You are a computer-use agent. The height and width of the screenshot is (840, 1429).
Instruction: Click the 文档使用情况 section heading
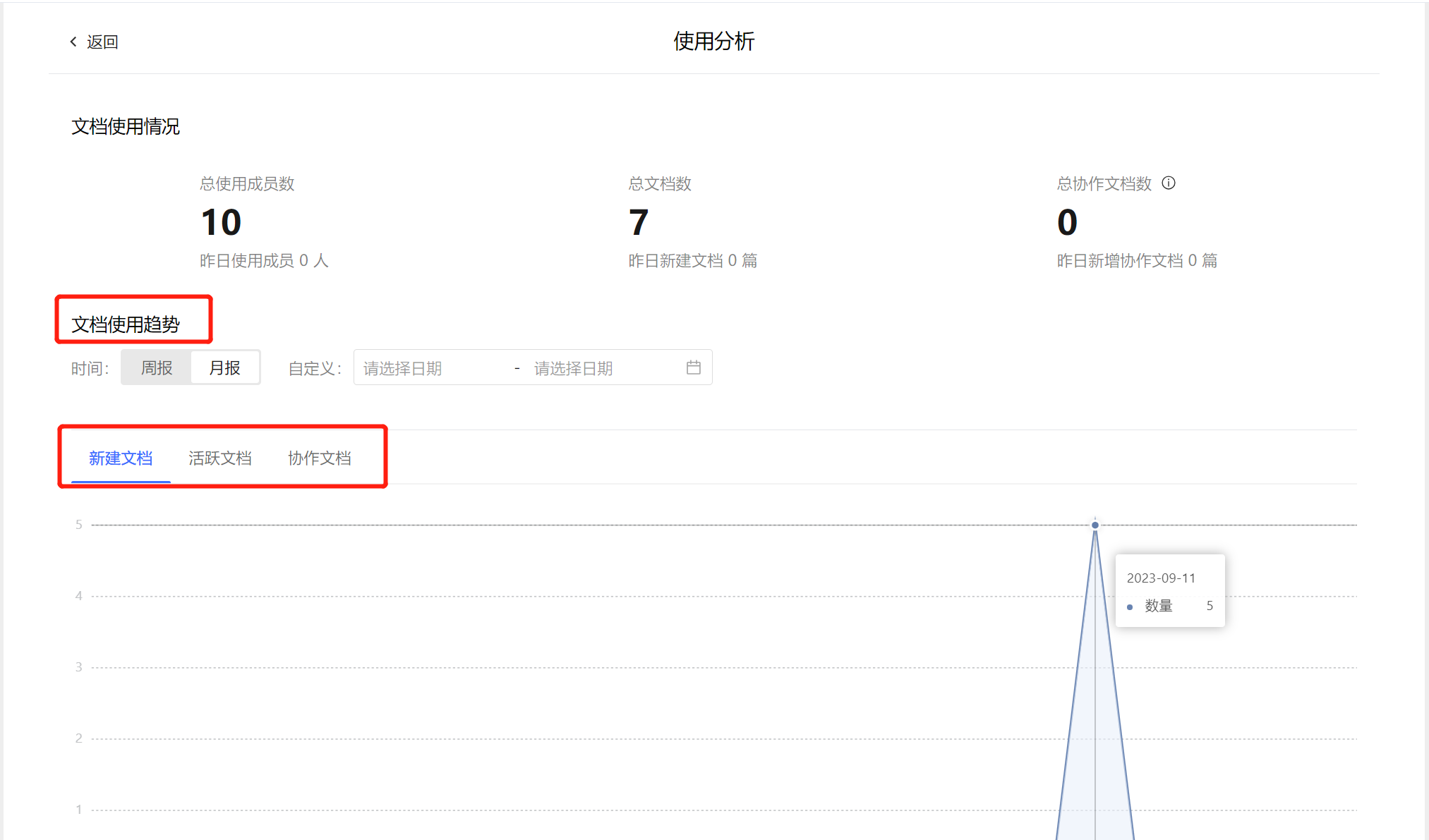tap(126, 127)
